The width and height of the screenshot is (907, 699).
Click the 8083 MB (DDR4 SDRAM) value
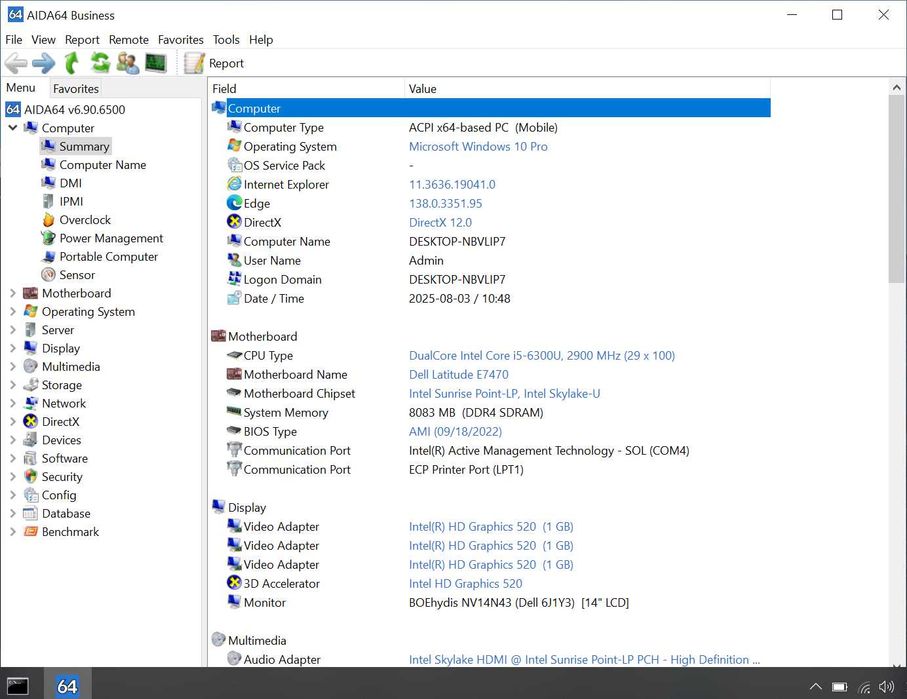click(476, 413)
